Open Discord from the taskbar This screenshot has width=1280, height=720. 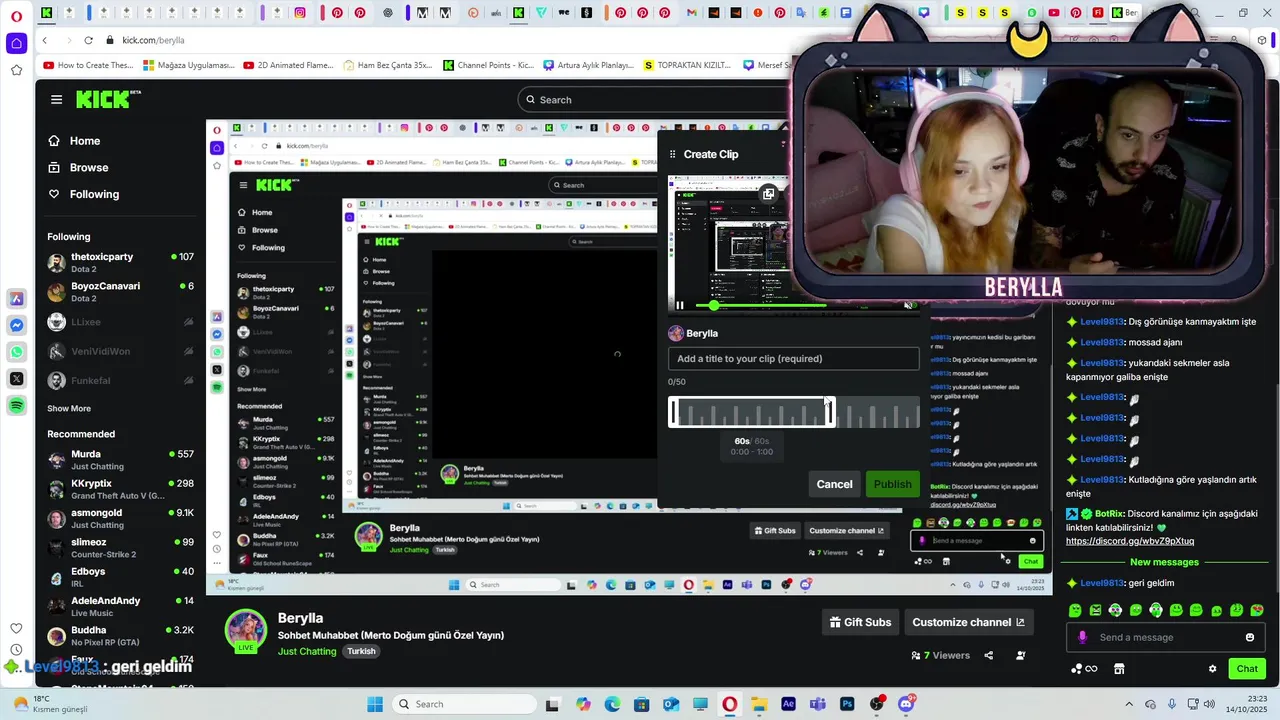point(906,704)
